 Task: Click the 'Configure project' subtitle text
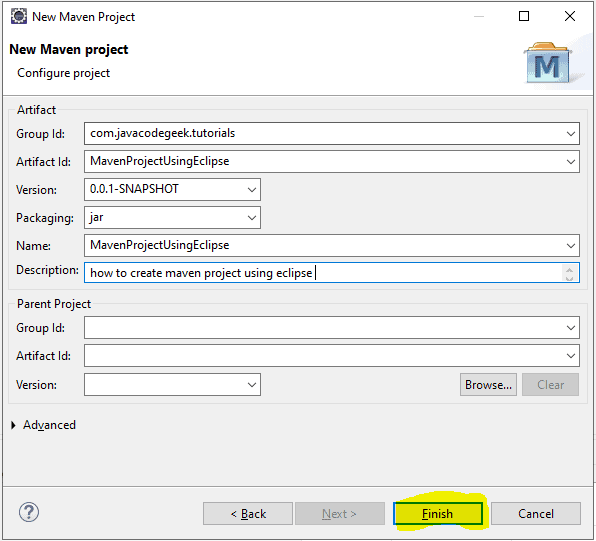[63, 73]
